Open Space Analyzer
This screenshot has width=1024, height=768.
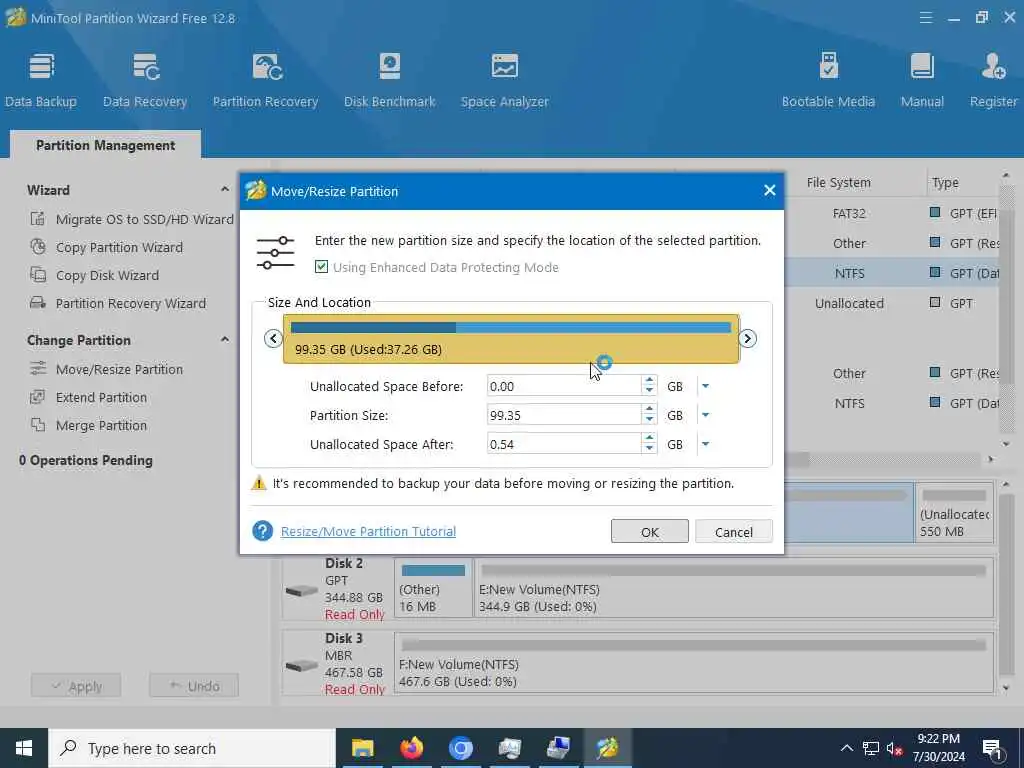pyautogui.click(x=505, y=80)
